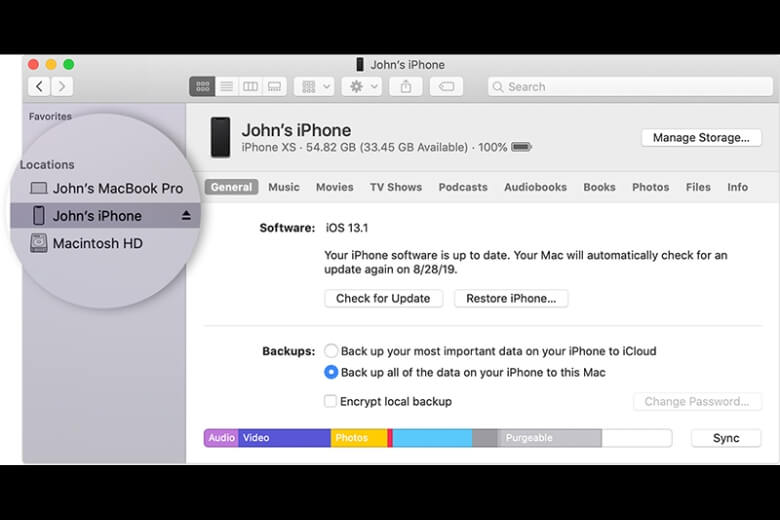Switch to the Photos tab
780x520 pixels.
tap(651, 187)
